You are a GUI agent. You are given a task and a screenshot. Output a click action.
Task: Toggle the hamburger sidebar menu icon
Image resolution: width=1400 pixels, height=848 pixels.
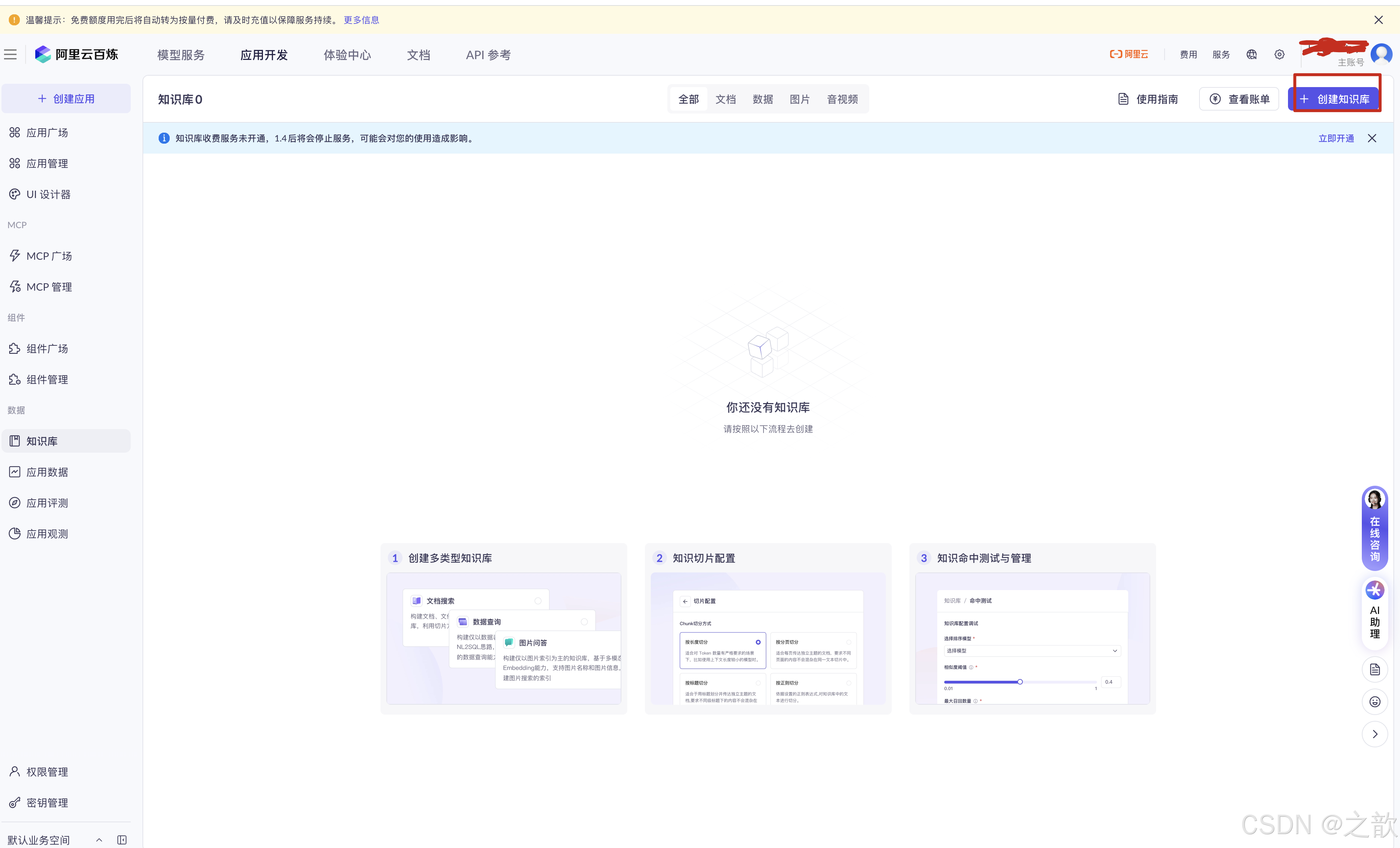pyautogui.click(x=10, y=55)
